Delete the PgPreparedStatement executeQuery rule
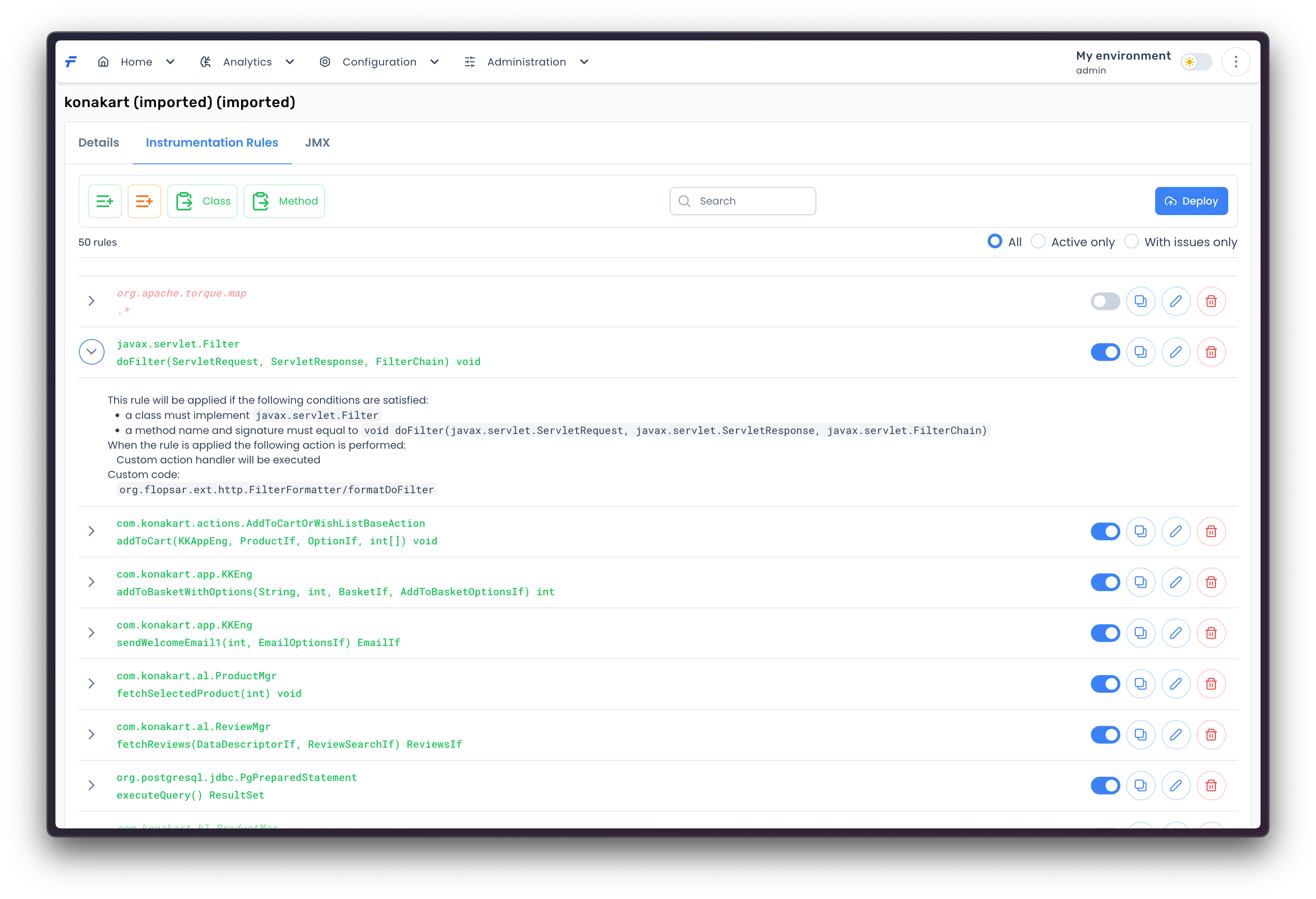The height and width of the screenshot is (899, 1316). [1211, 786]
